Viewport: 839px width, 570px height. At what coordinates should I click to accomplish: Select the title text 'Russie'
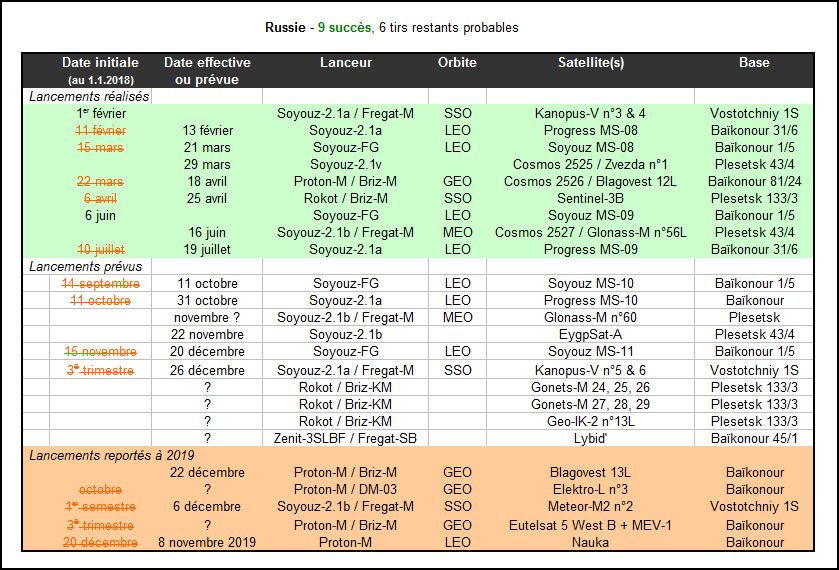click(285, 27)
